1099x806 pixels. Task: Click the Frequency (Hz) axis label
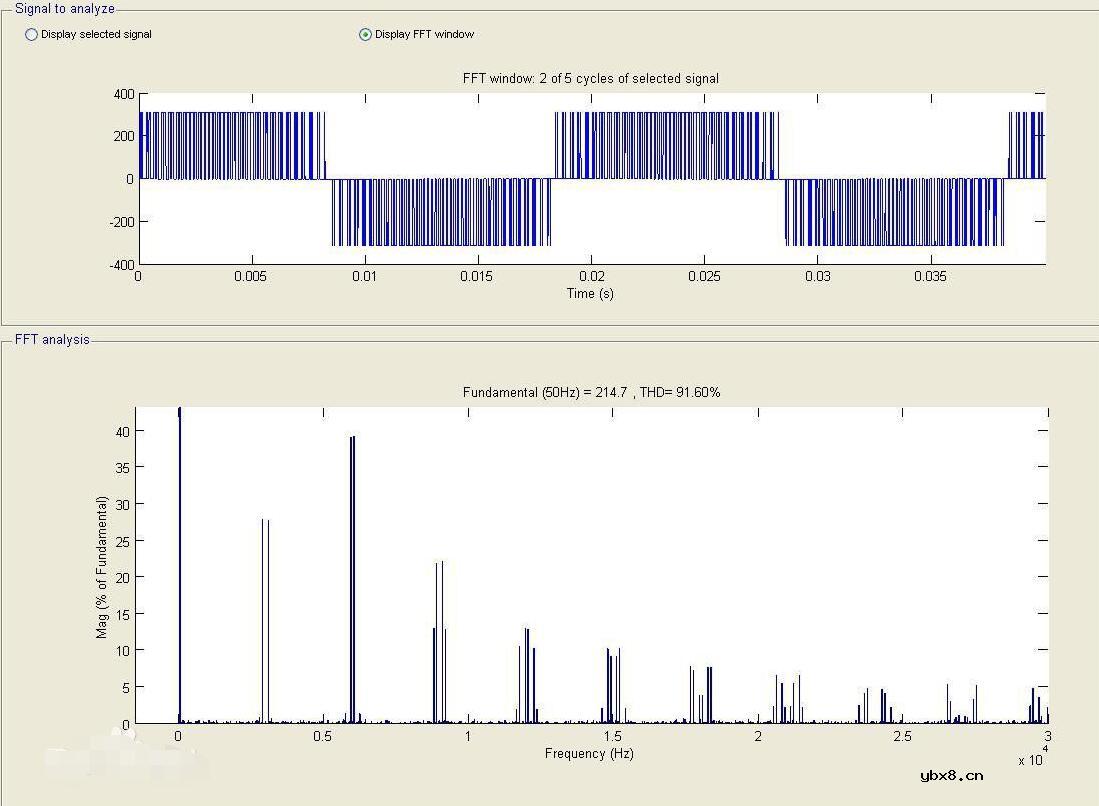589,753
